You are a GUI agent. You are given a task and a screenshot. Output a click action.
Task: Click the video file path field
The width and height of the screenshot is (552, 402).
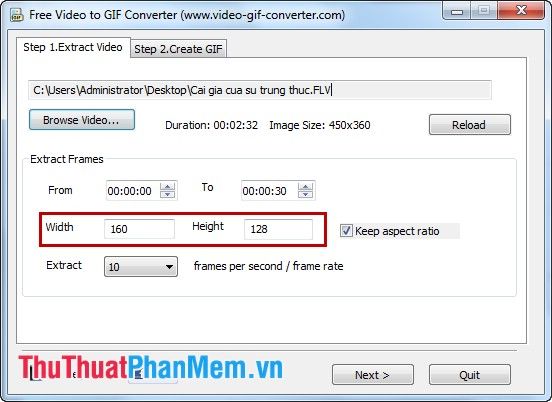(260, 90)
